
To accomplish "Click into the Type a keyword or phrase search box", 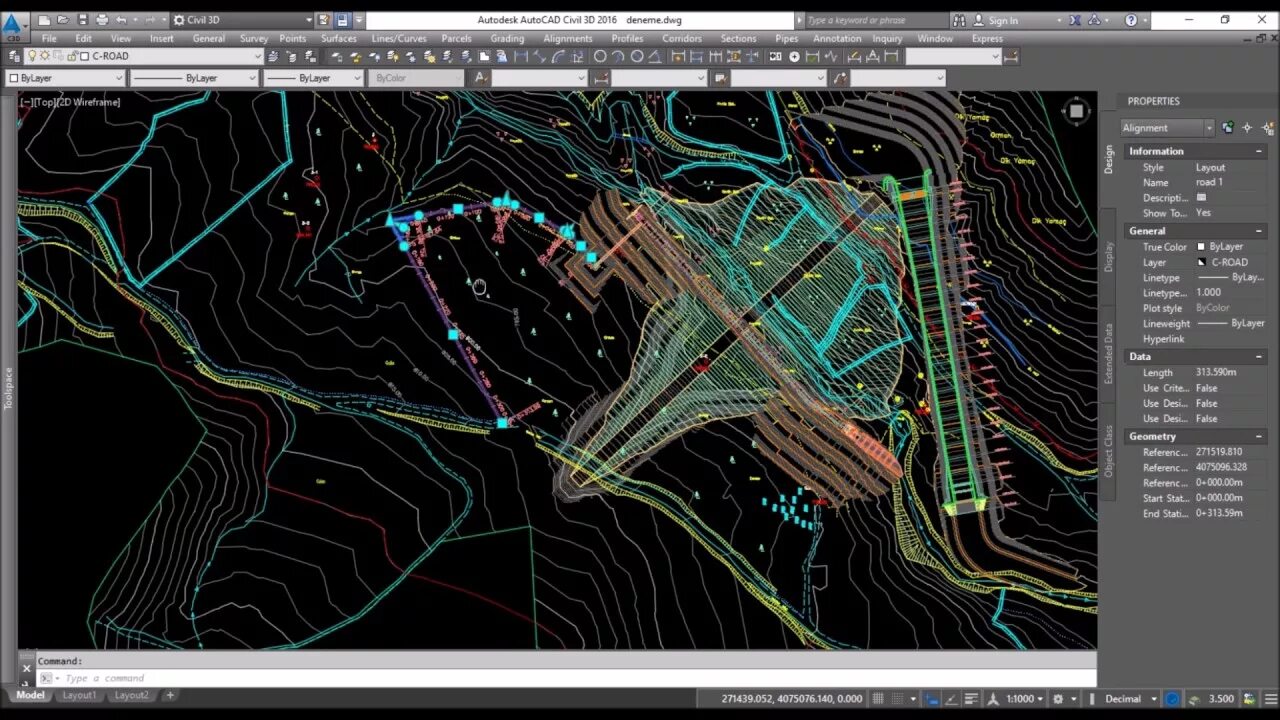I will click(x=875, y=20).
